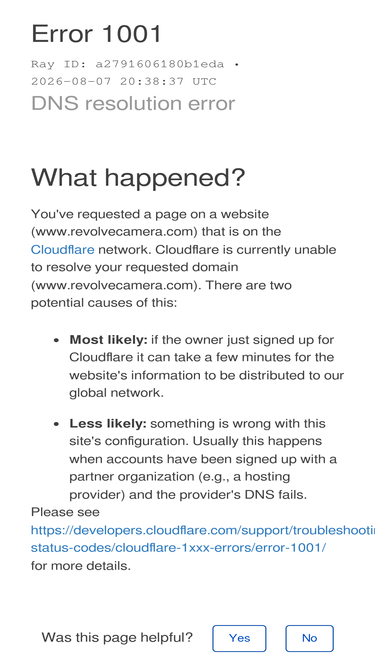Click the What happened? heading
This screenshot has width=375, height=667.
[138, 177]
